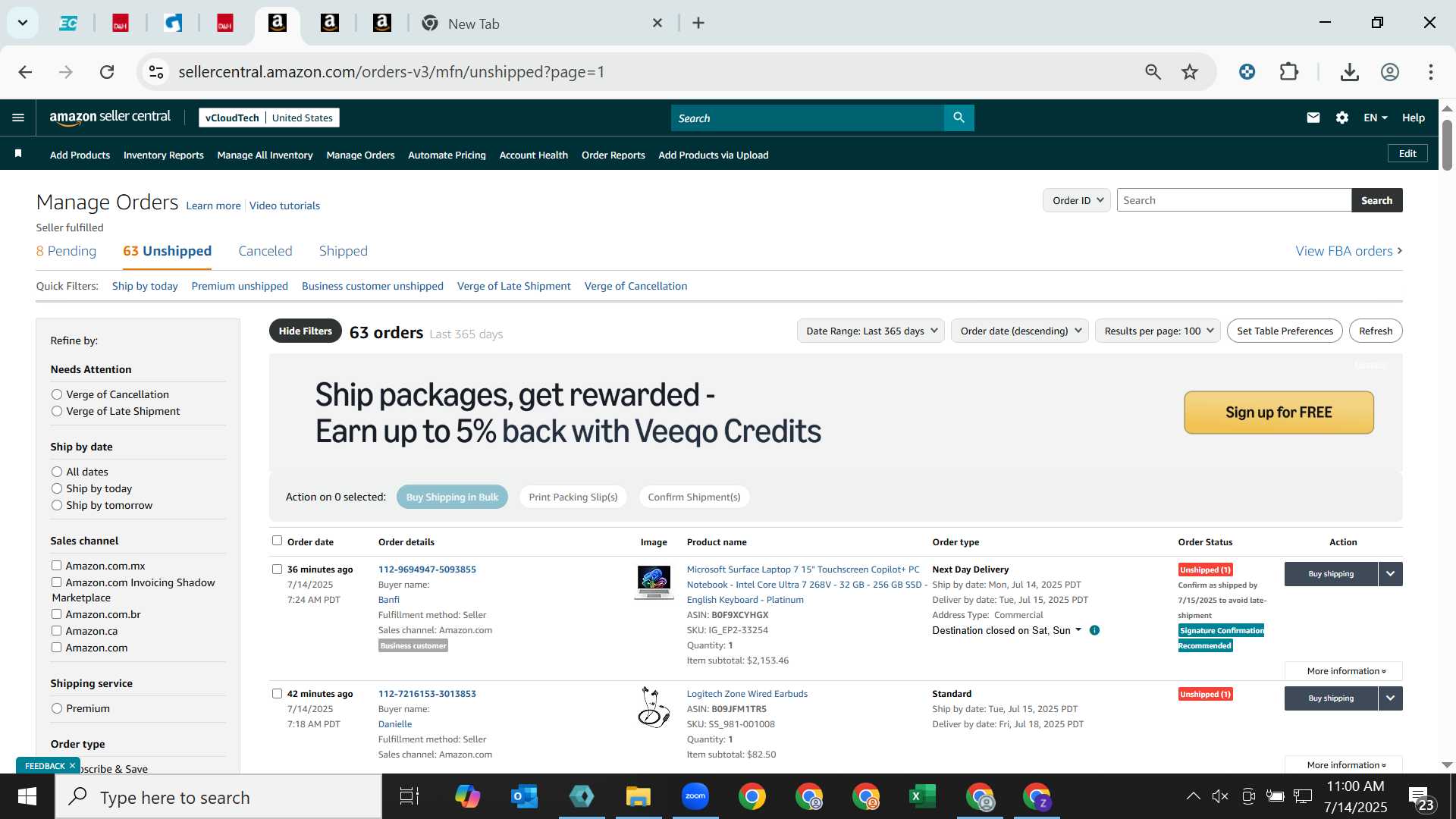The image size is (1456, 819).
Task: Apply the Premium unshipped quick filter
Action: 240,286
